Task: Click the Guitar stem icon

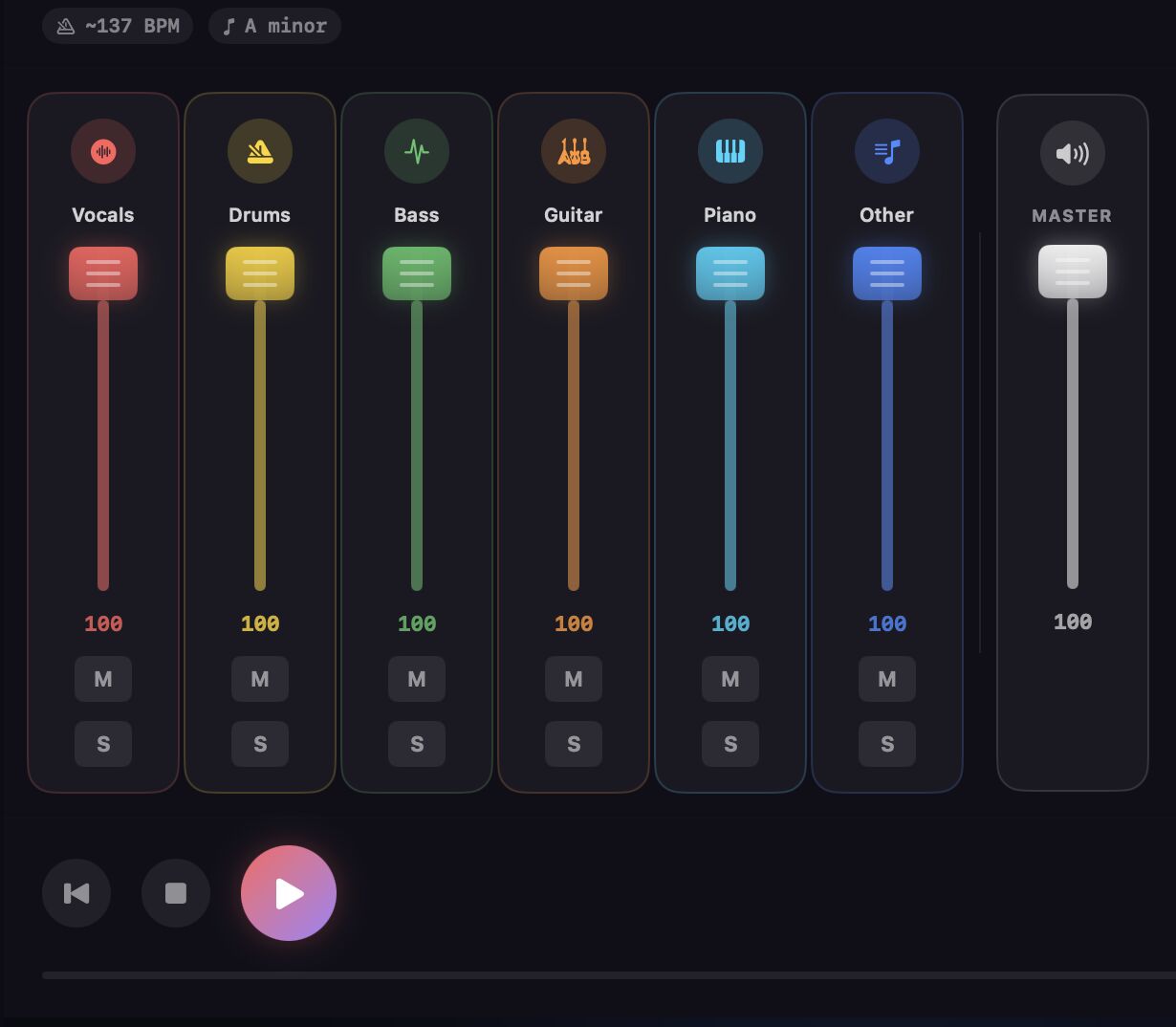Action: click(574, 151)
